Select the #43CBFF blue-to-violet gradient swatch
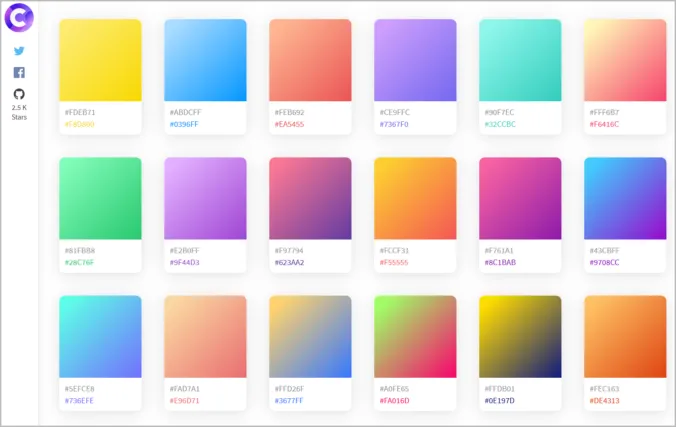This screenshot has height=427, width=676. pos(625,198)
